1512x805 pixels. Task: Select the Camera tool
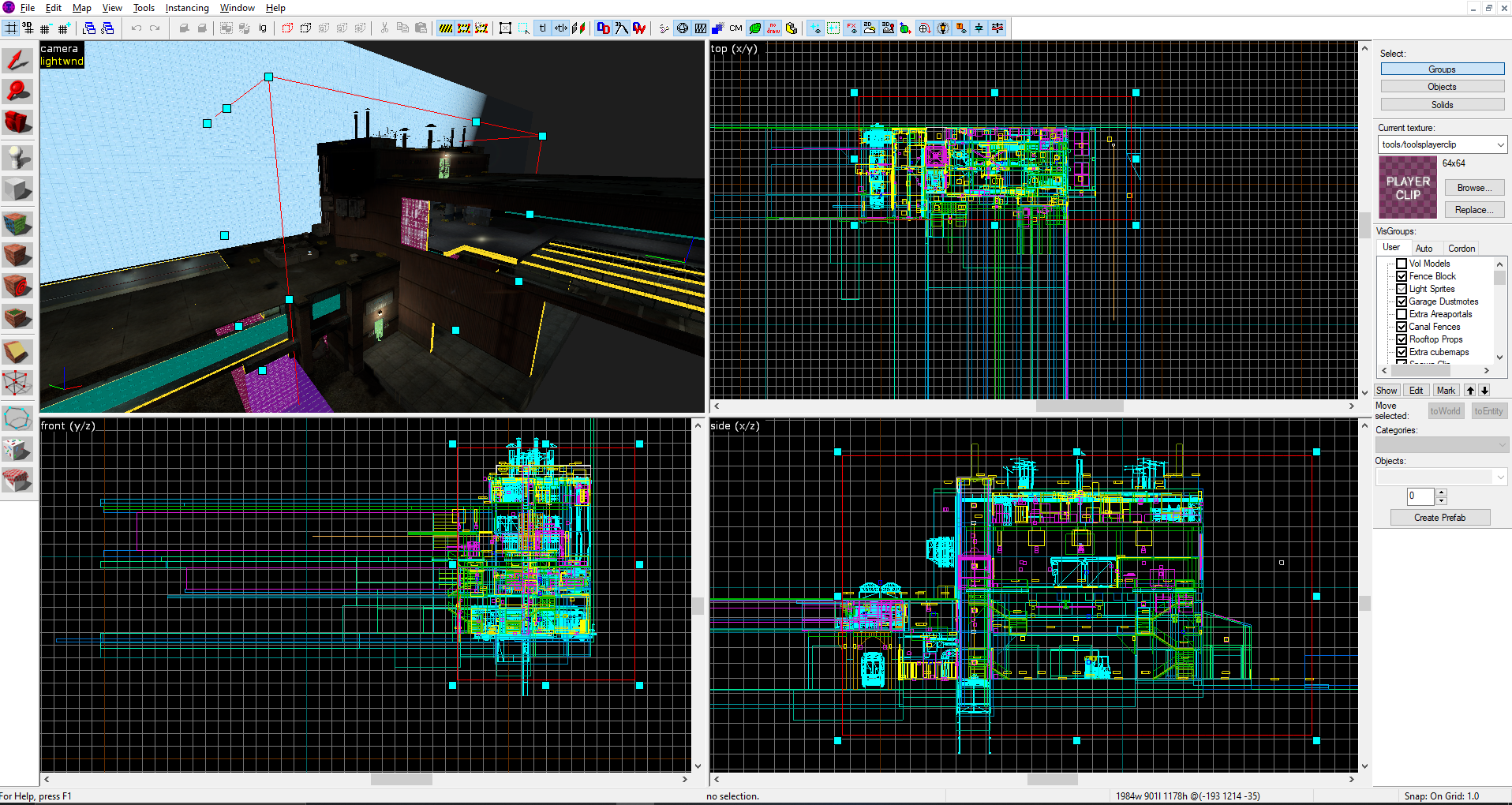point(18,122)
